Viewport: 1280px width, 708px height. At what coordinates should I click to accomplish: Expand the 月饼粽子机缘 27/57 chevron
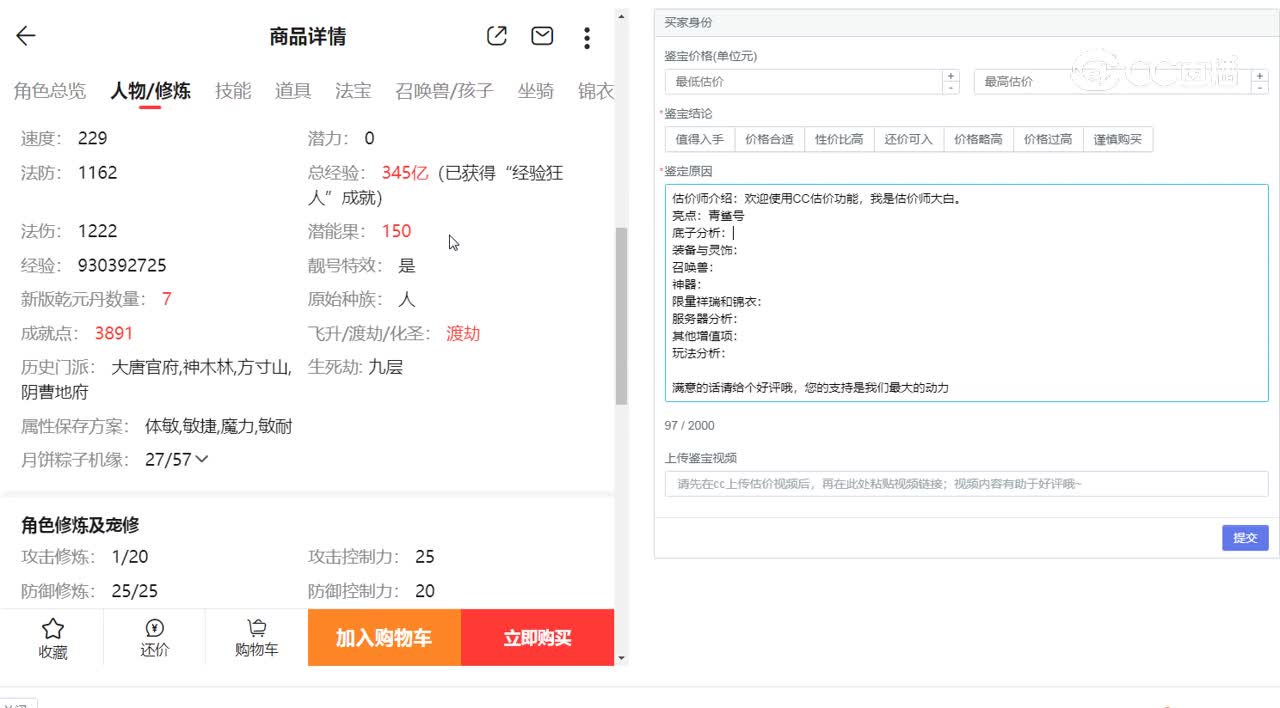202,459
